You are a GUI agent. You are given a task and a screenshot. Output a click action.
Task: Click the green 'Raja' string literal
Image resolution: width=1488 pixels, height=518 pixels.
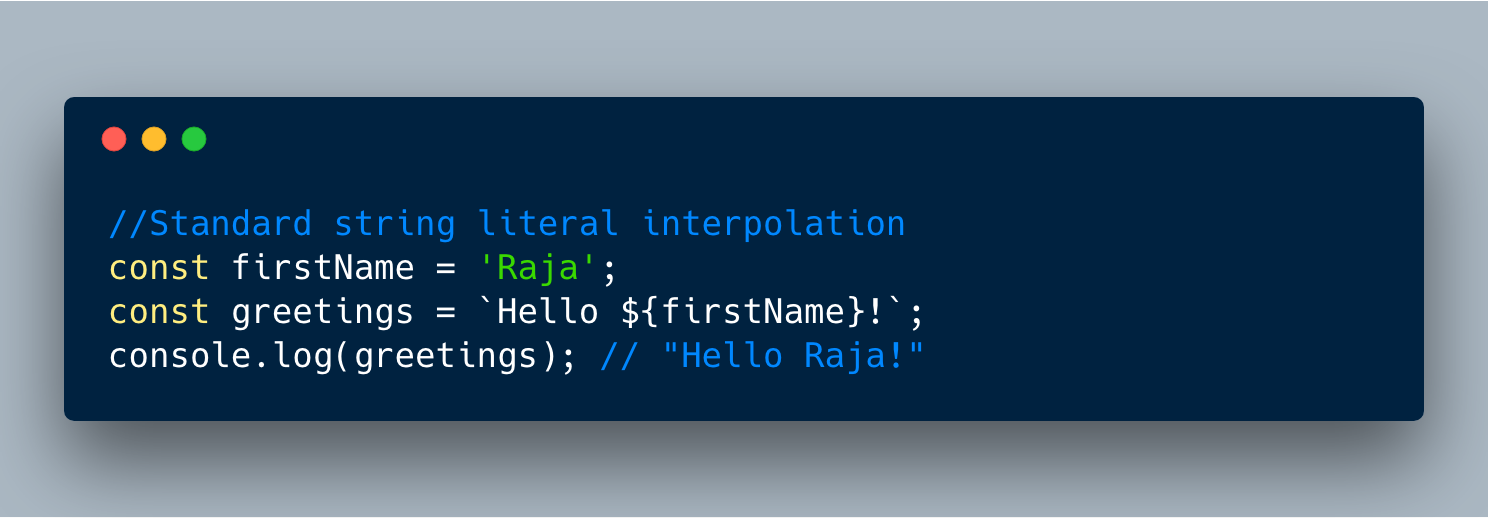[538, 267]
